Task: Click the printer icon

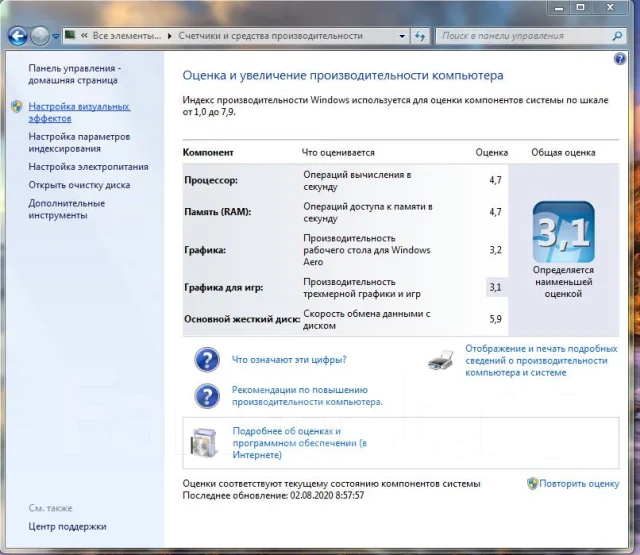Action: click(x=441, y=360)
